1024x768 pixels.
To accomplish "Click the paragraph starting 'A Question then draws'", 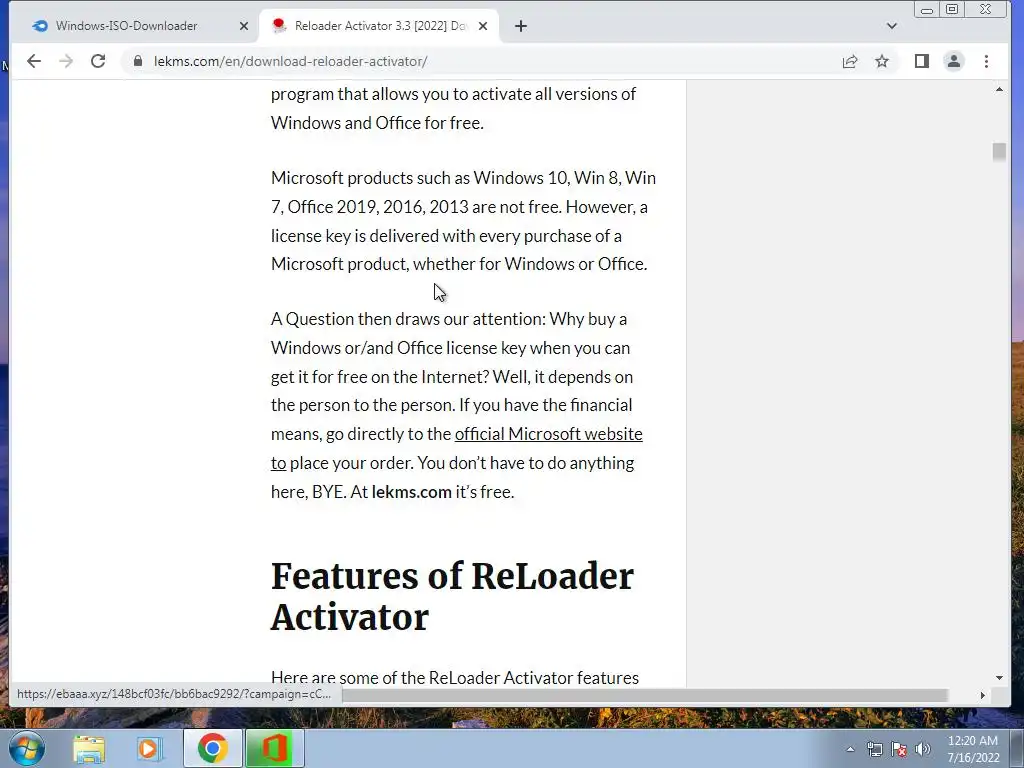I will [456, 405].
